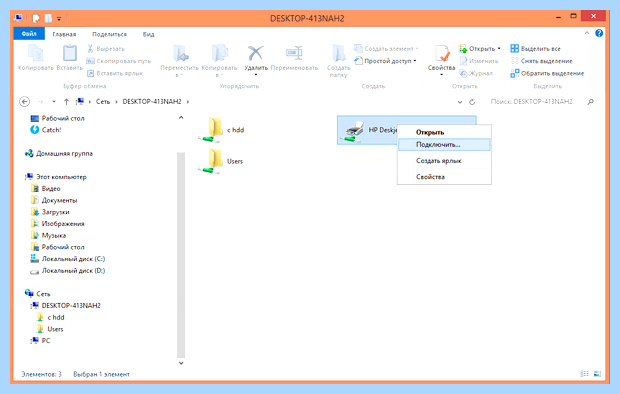Screen dimensions: 620x394
Task: Open Документы in the navigation pane
Action: coord(54,200)
